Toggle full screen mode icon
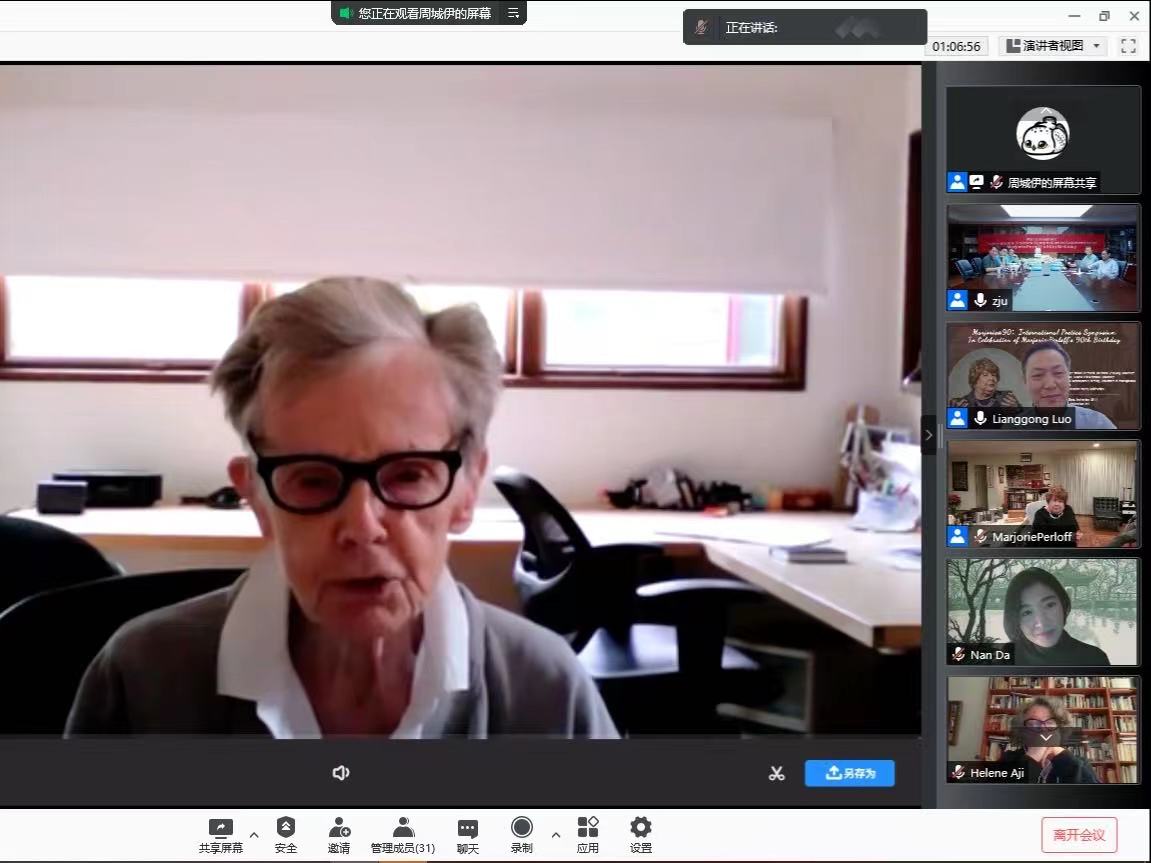1151x863 pixels. tap(1129, 46)
